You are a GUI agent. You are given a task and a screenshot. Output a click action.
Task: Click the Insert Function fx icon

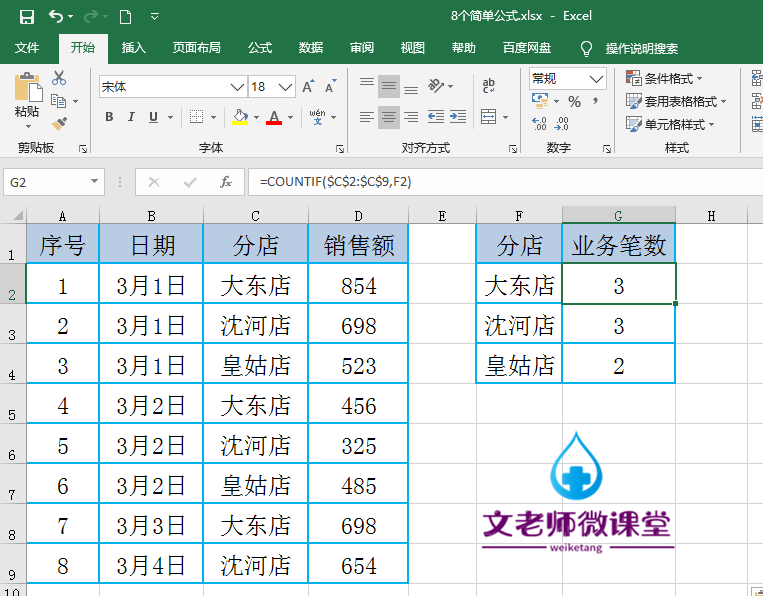(x=226, y=182)
